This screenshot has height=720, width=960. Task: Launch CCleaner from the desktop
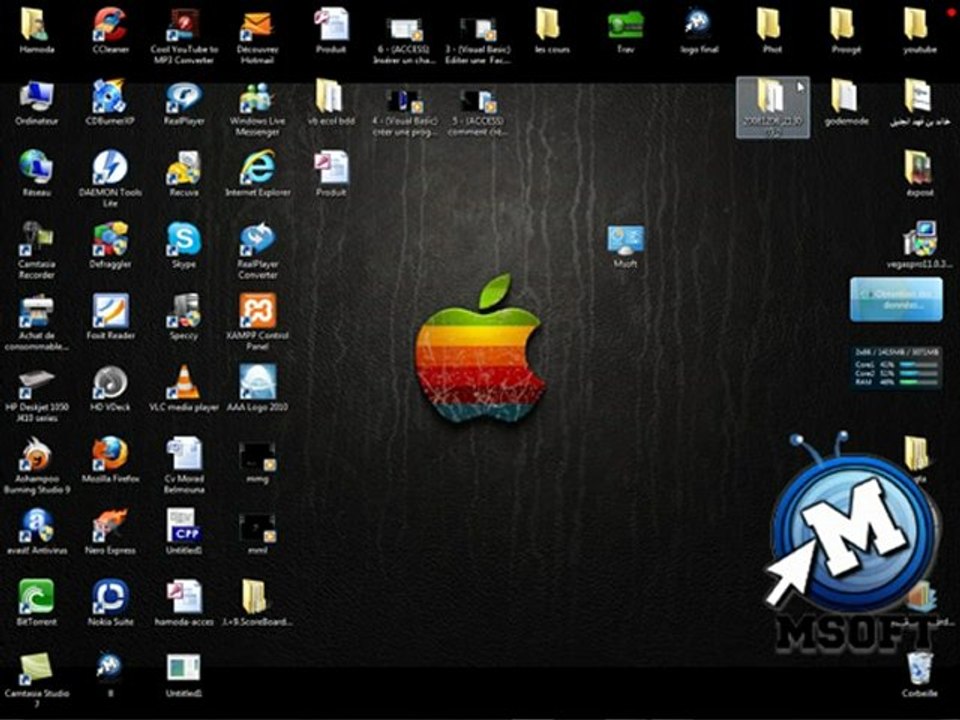(x=110, y=31)
